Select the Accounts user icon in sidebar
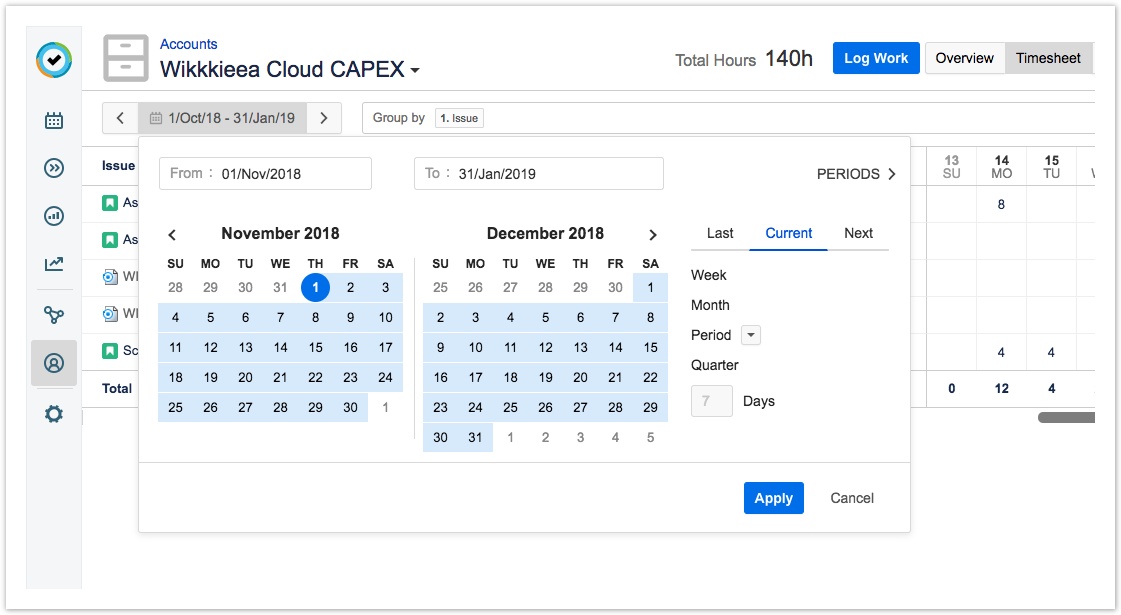This screenshot has width=1121, height=615. (54, 363)
